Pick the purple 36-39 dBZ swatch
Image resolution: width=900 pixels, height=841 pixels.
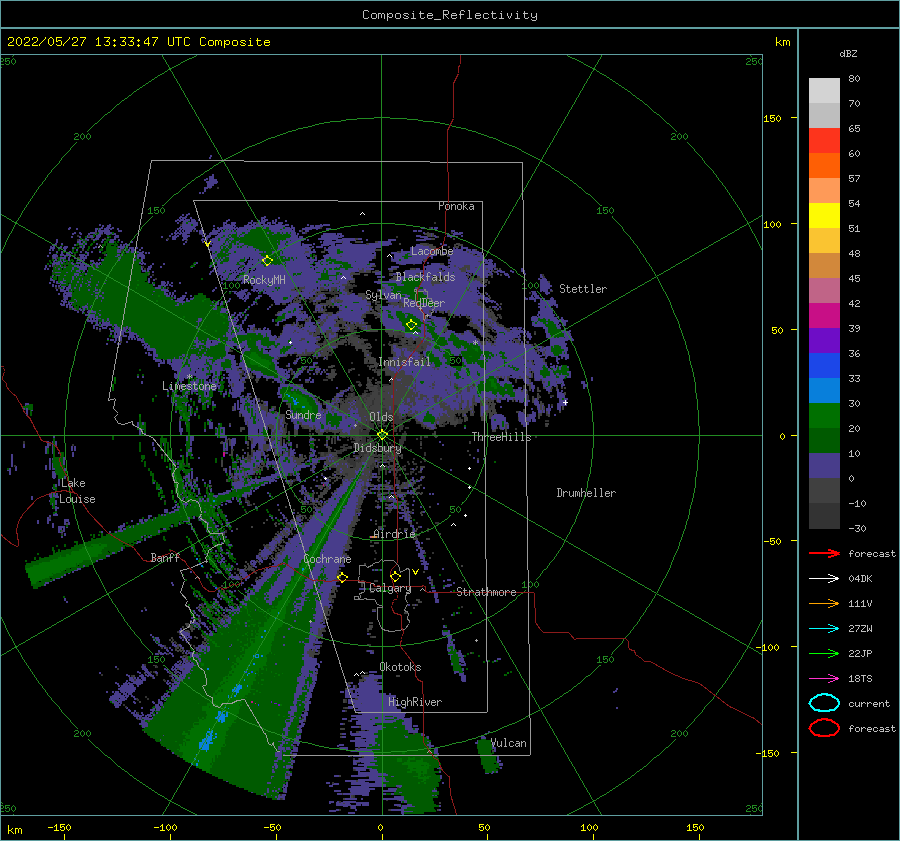pos(824,341)
